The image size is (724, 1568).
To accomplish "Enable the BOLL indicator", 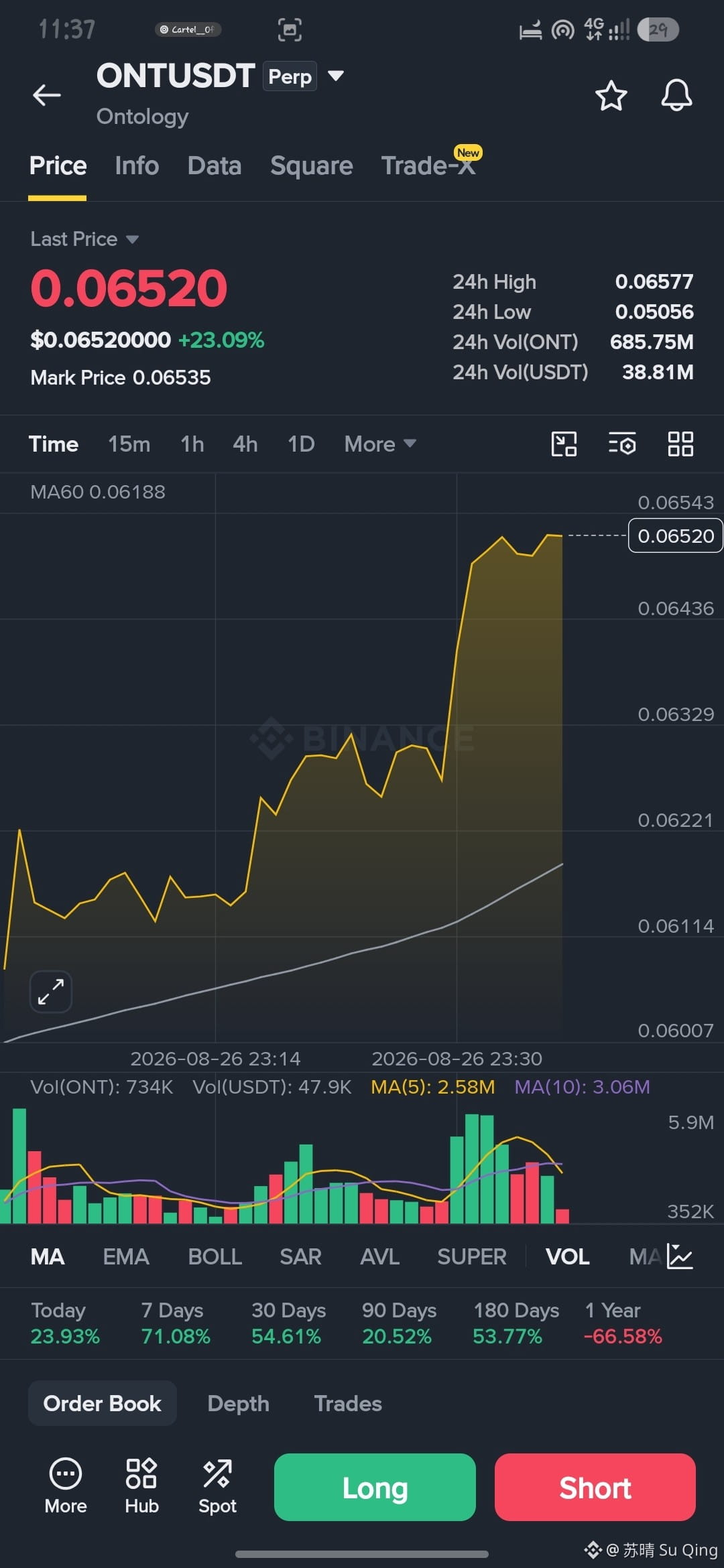I will click(x=215, y=1257).
